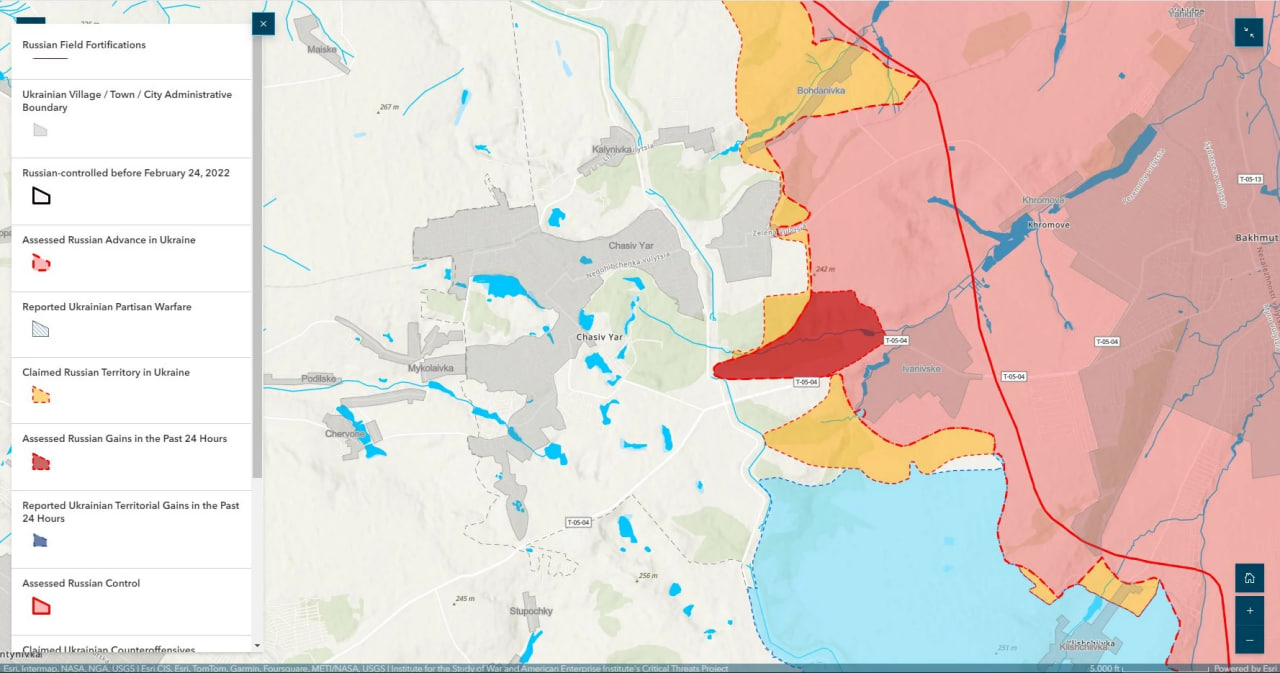Select Reported Ukrainian Territorial Gains label

point(131,512)
